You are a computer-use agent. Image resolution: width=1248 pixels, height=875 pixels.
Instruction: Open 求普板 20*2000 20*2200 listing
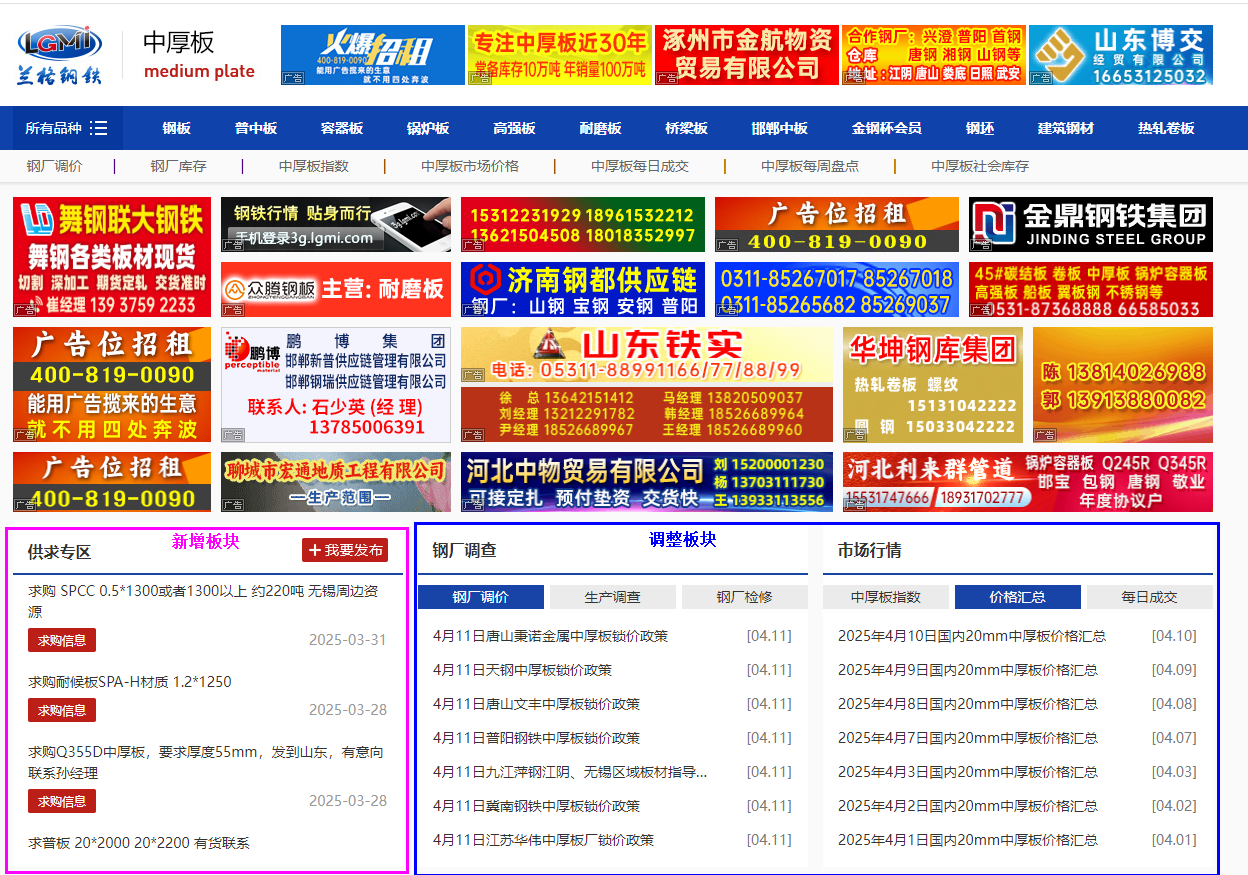click(139, 843)
